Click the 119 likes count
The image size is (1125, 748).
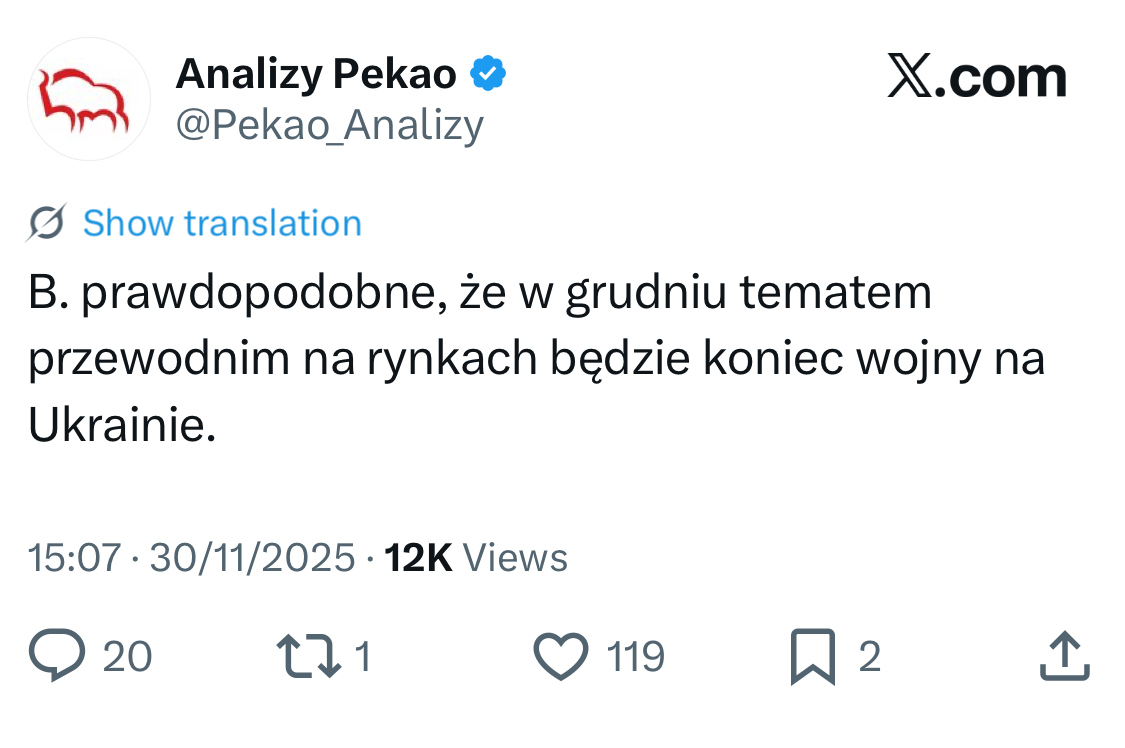coord(635,657)
